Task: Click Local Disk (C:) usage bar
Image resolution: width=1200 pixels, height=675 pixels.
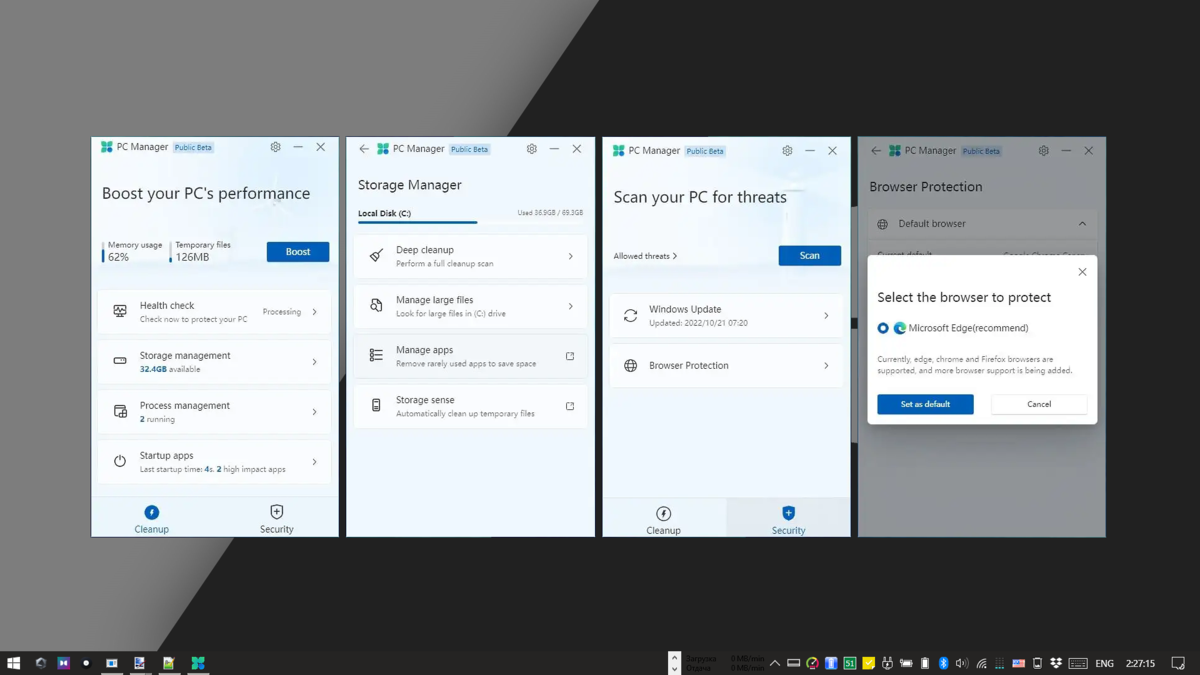Action: coord(470,222)
